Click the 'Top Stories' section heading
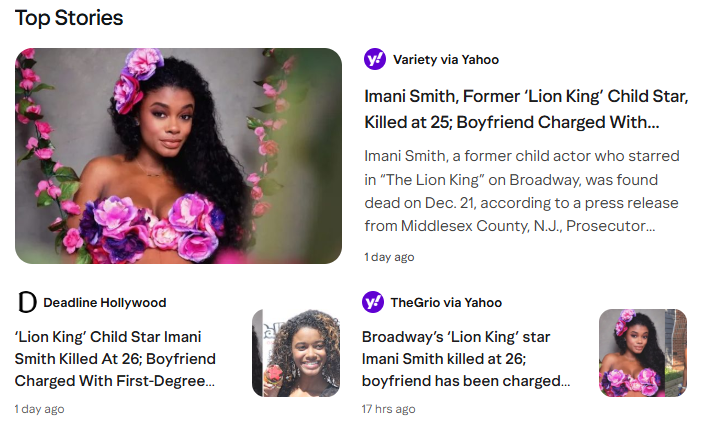The height and width of the screenshot is (421, 717). [x=69, y=18]
